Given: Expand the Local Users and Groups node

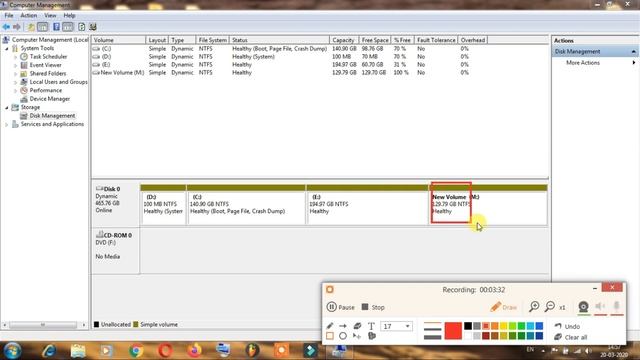Looking at the screenshot, I should 16,82.
